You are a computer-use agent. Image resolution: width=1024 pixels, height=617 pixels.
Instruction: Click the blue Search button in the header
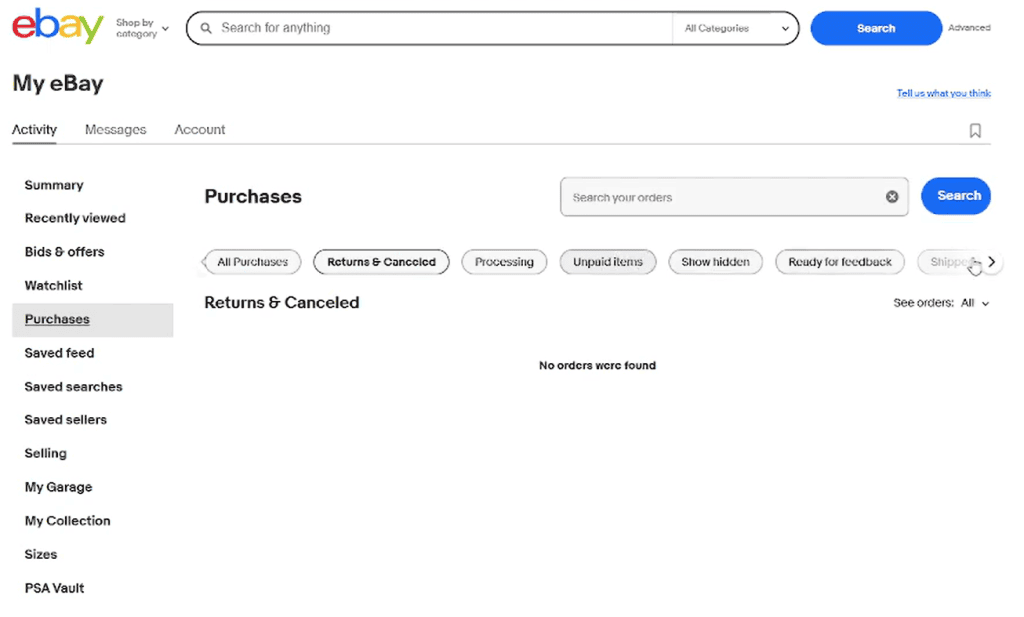876,28
